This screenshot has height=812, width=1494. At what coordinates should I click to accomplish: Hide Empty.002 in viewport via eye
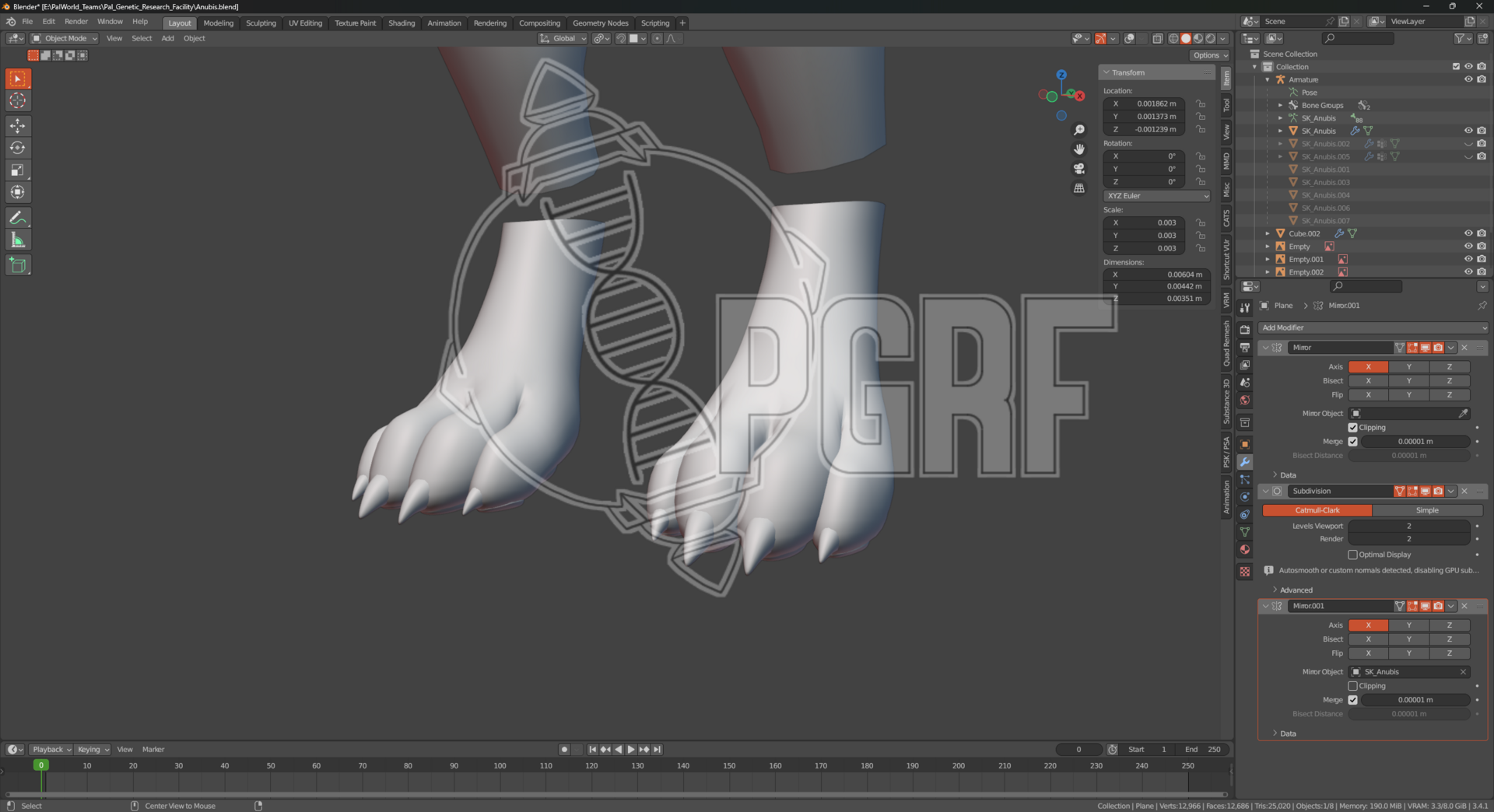tap(1468, 272)
